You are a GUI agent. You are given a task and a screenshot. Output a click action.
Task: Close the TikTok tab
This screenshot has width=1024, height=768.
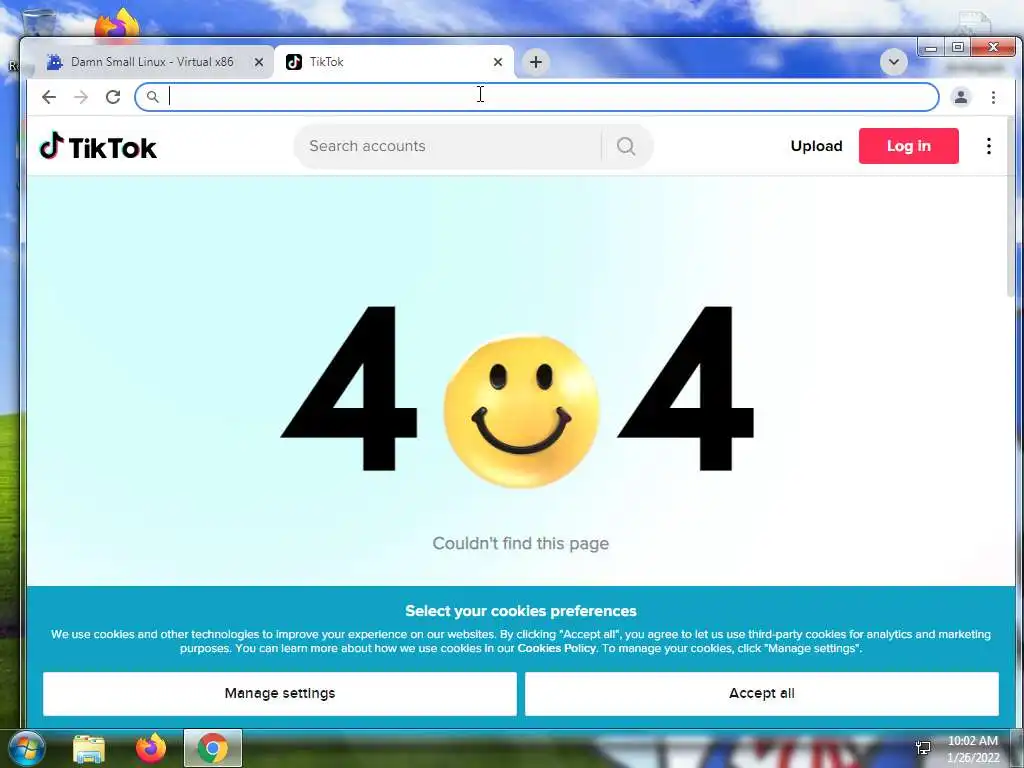(498, 62)
